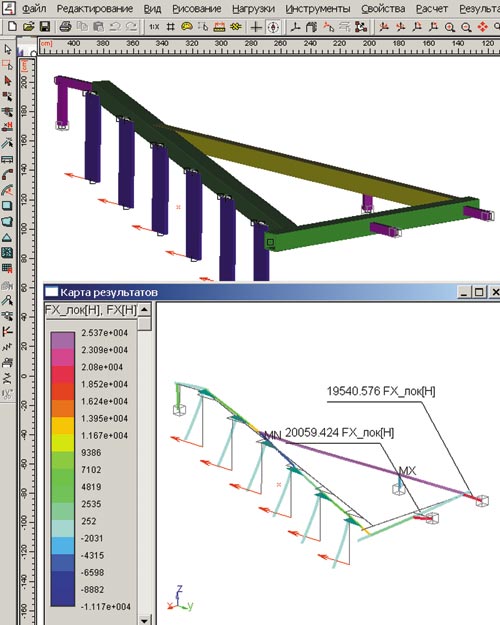The width and height of the screenshot is (500, 625).
Task: Open the Файл menu
Action: pos(34,8)
